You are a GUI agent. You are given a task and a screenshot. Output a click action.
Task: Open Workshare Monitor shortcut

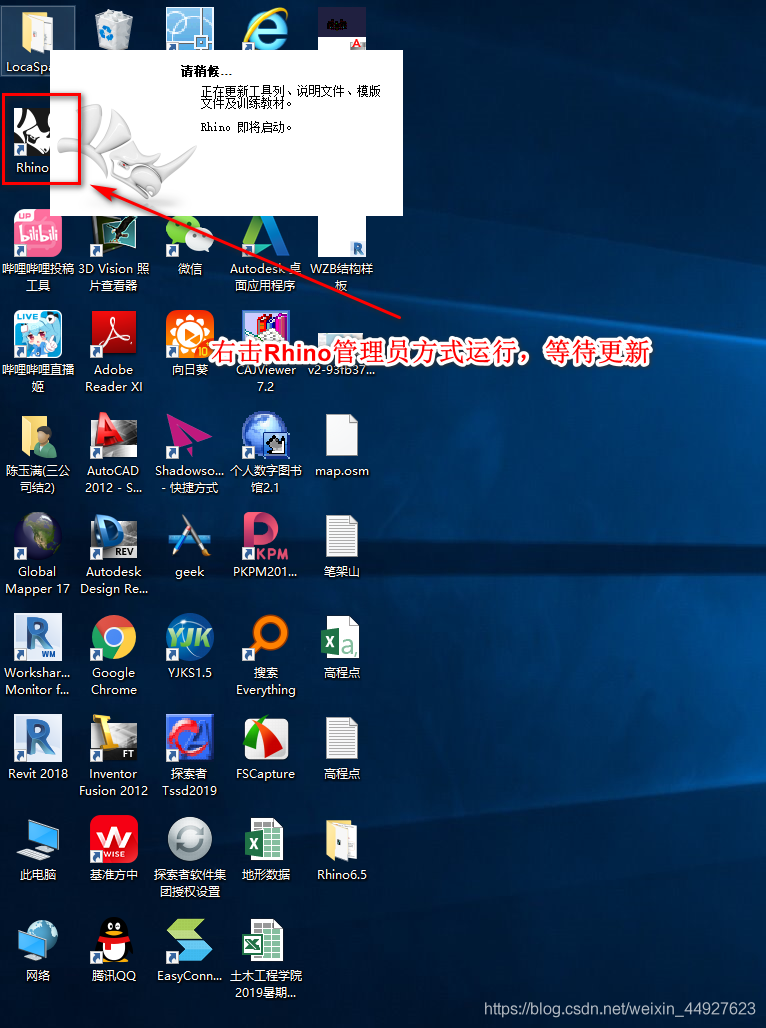click(x=38, y=654)
